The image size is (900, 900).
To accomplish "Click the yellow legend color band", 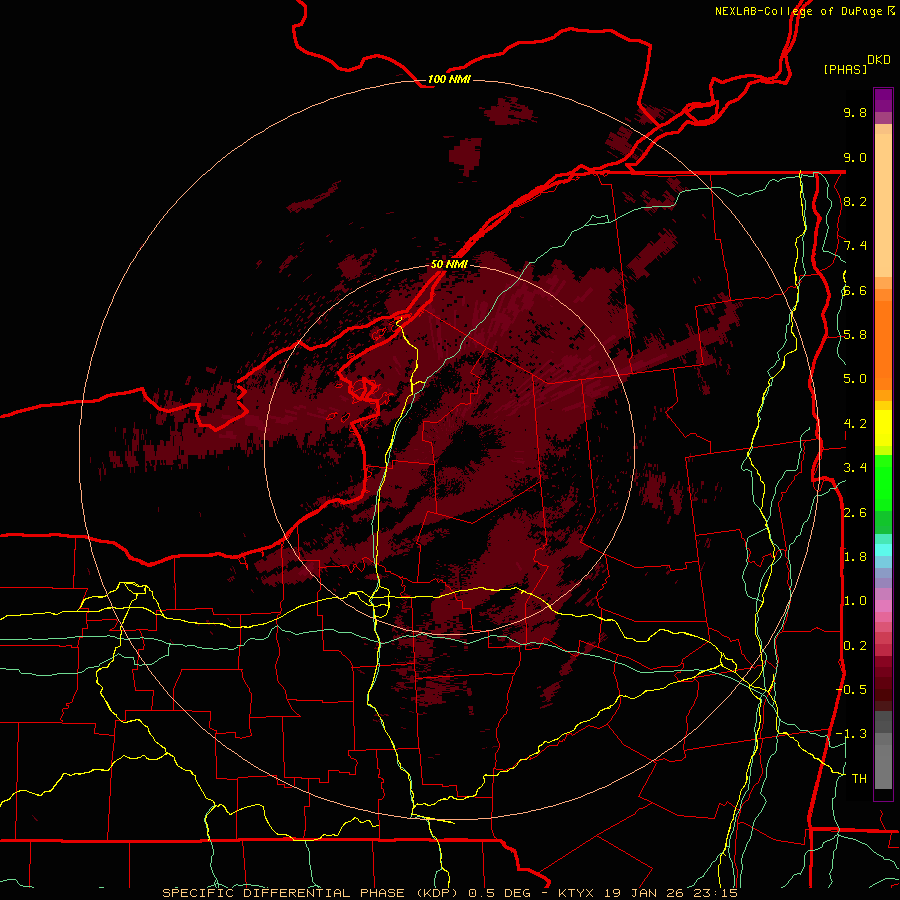I will coord(883,428).
